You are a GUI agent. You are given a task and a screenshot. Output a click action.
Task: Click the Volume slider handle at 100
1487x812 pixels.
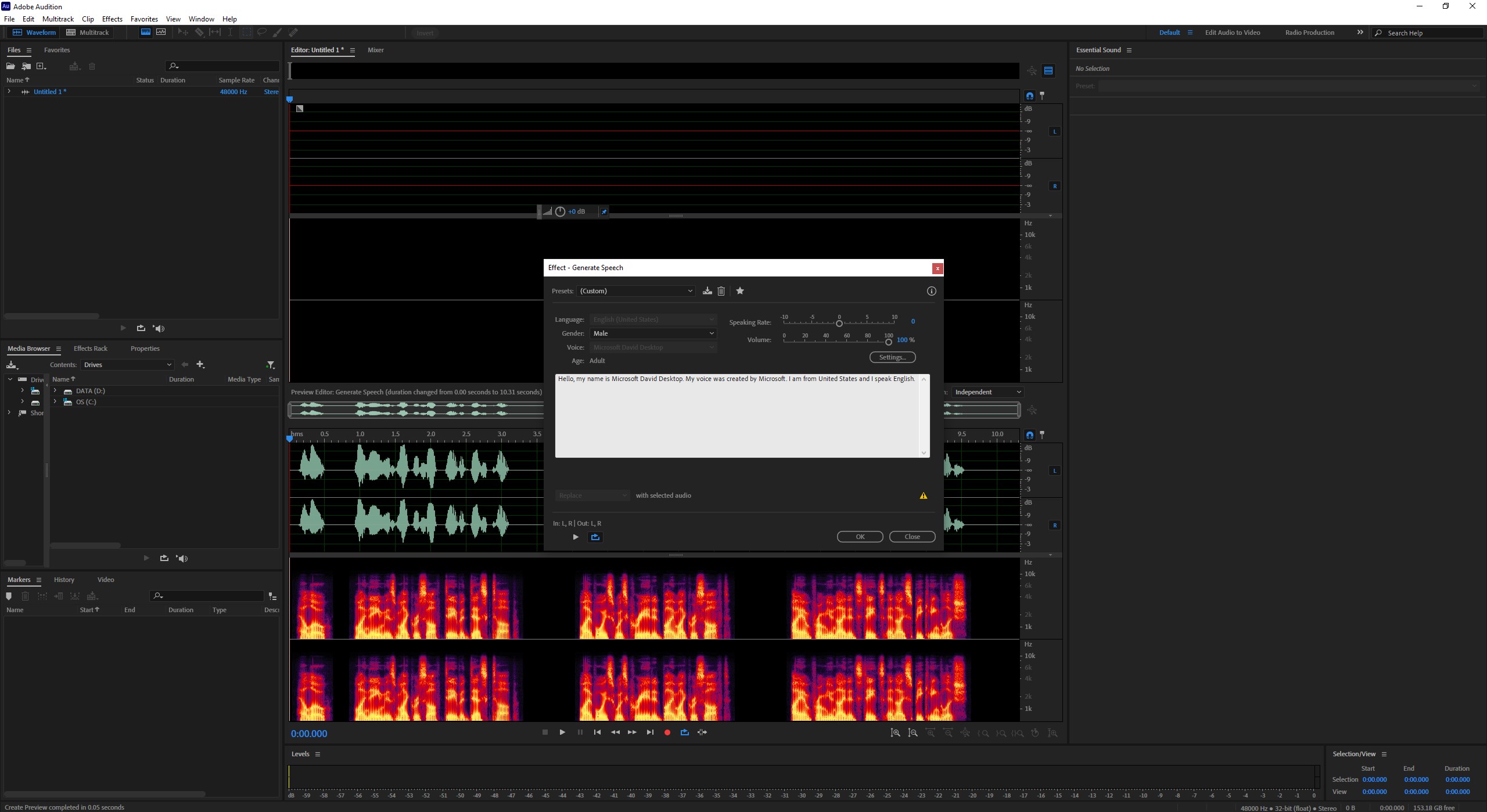click(888, 342)
